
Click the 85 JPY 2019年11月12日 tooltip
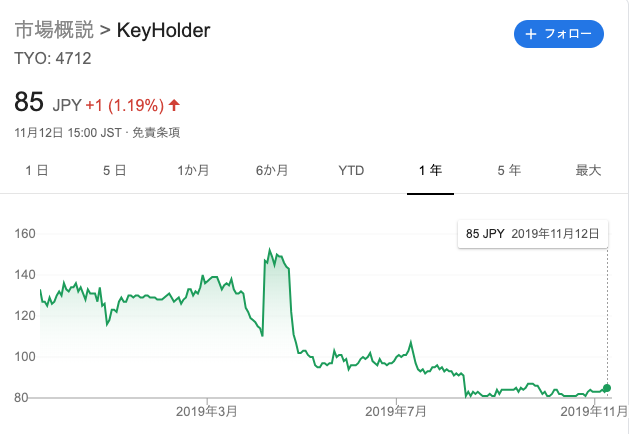(x=533, y=233)
